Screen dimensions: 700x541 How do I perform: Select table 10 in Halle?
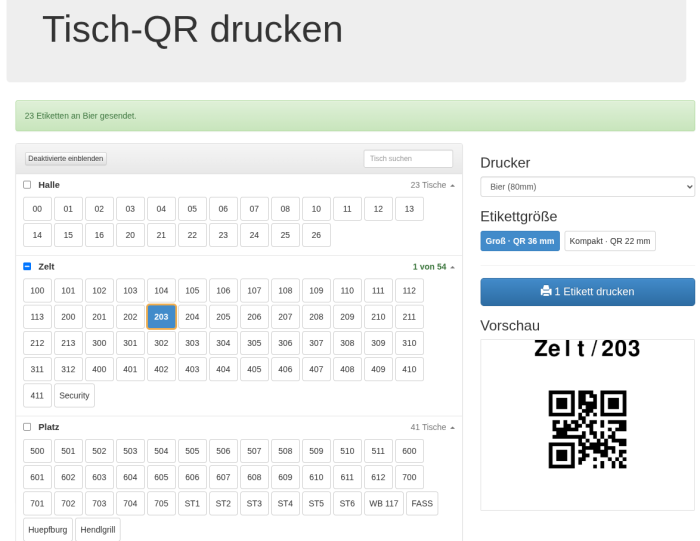click(316, 209)
